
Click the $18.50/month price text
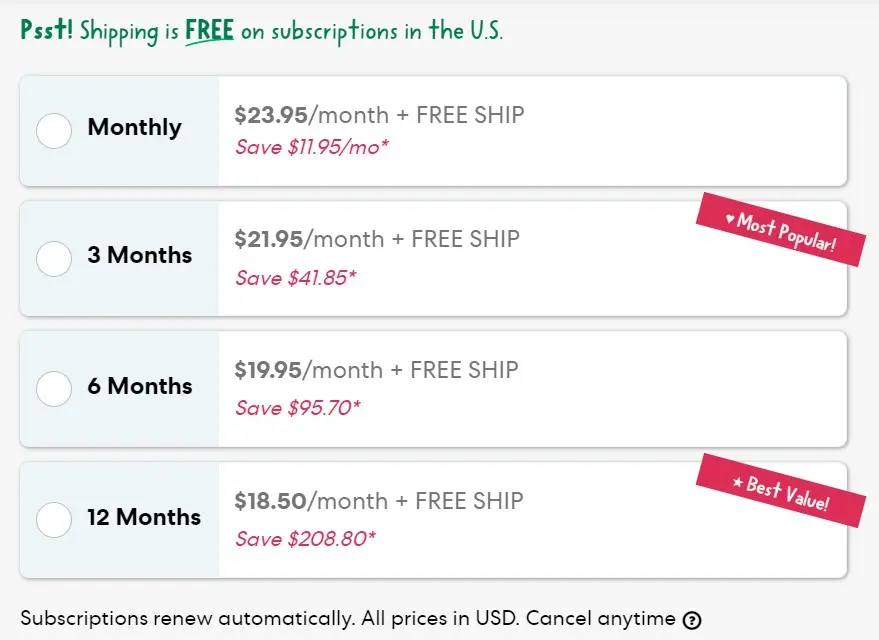[x=311, y=501]
